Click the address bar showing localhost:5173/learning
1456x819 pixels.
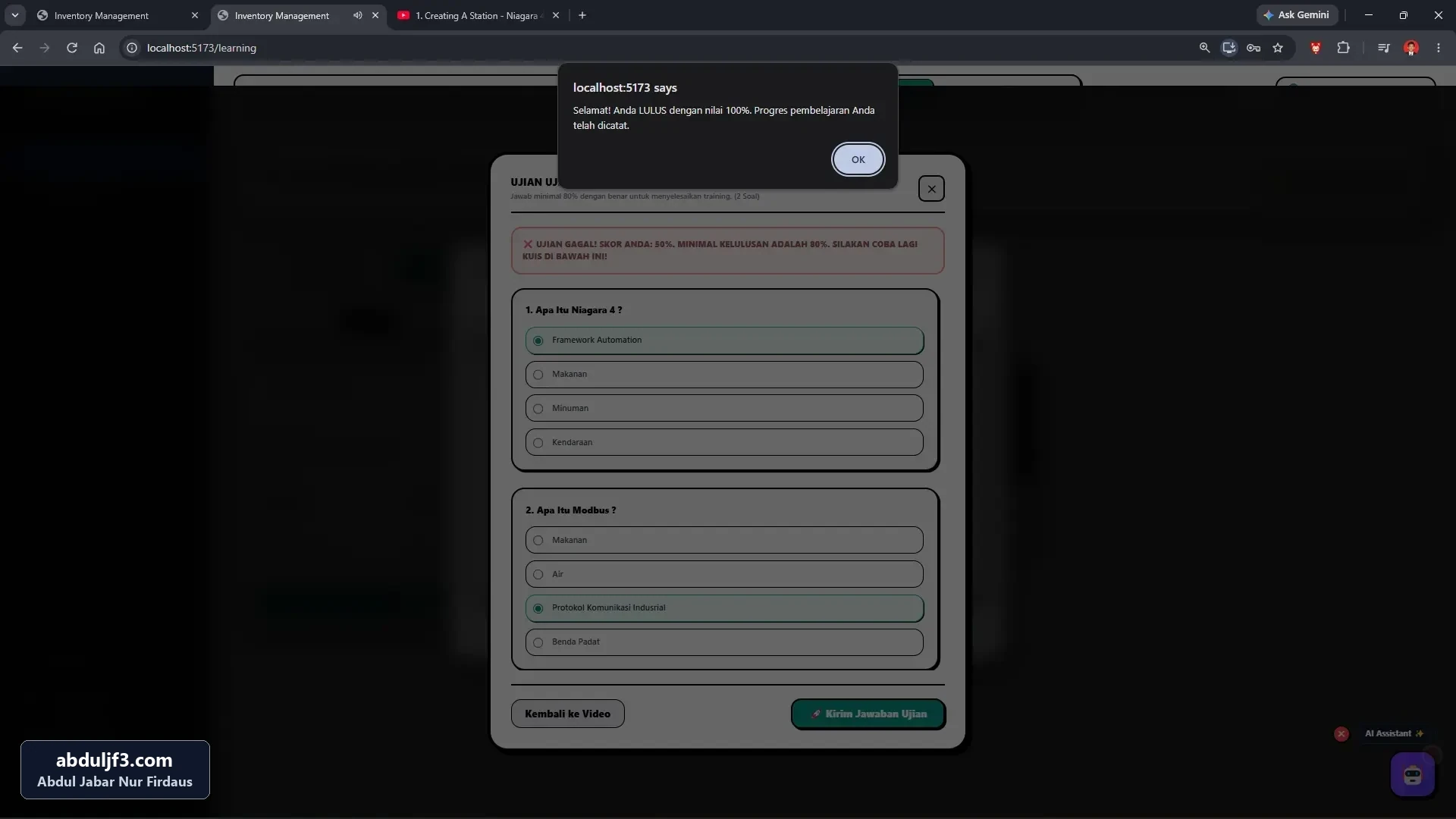click(652, 48)
